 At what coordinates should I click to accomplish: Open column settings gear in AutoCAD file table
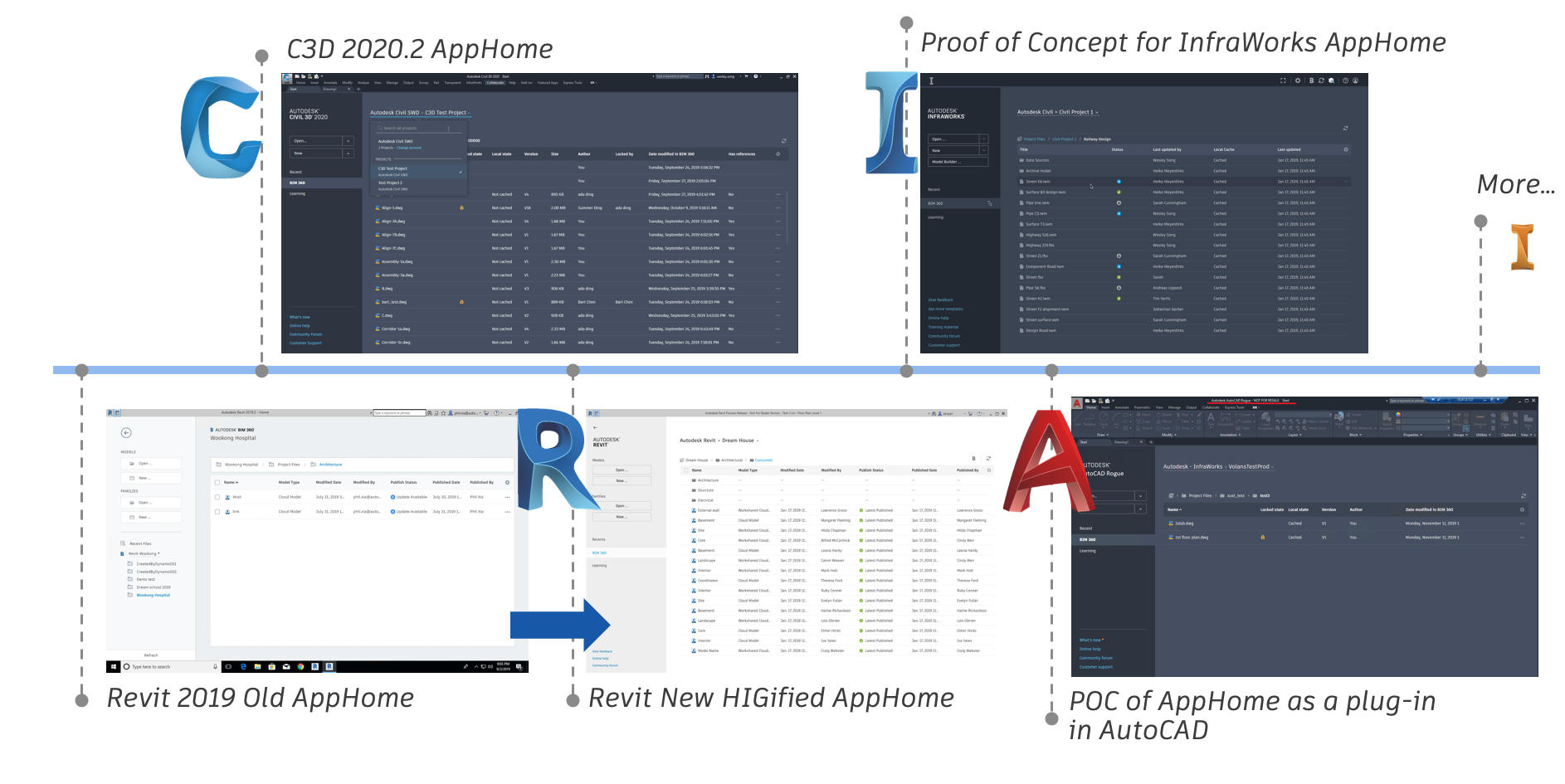[x=1522, y=509]
